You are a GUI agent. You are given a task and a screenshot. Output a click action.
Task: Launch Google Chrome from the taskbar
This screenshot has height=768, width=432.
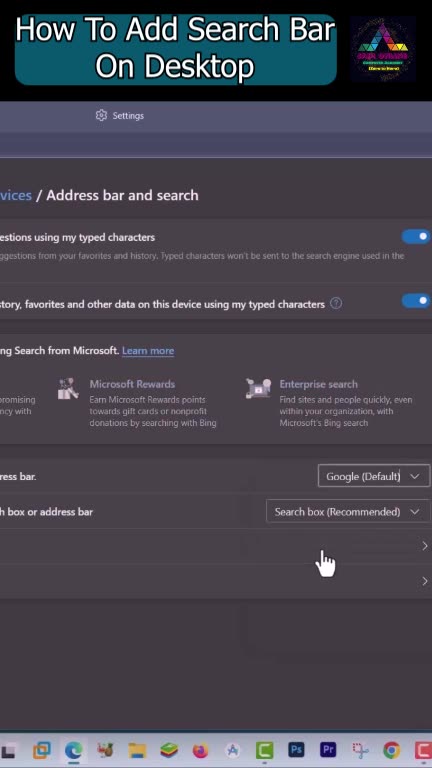391,750
